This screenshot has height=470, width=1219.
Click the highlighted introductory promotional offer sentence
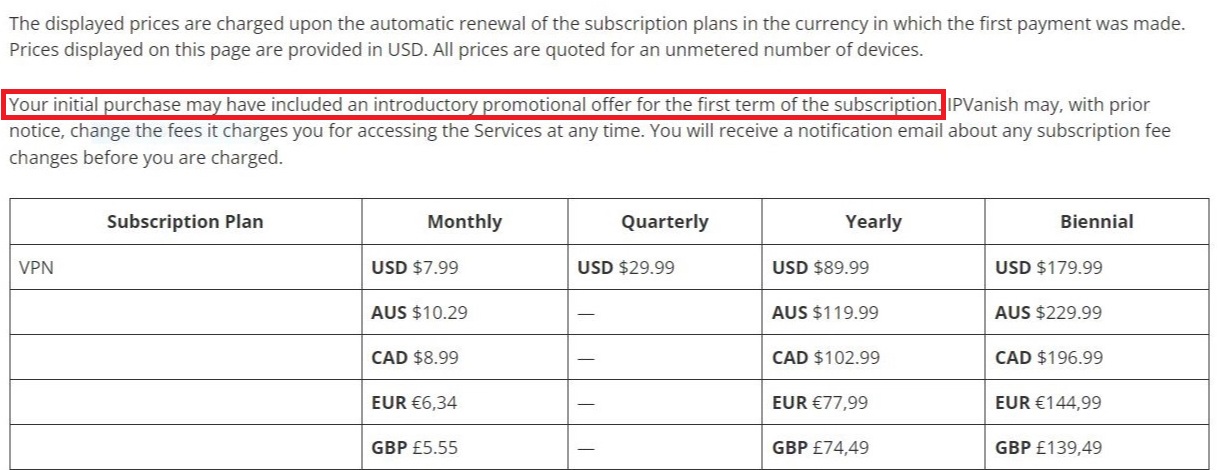click(474, 105)
